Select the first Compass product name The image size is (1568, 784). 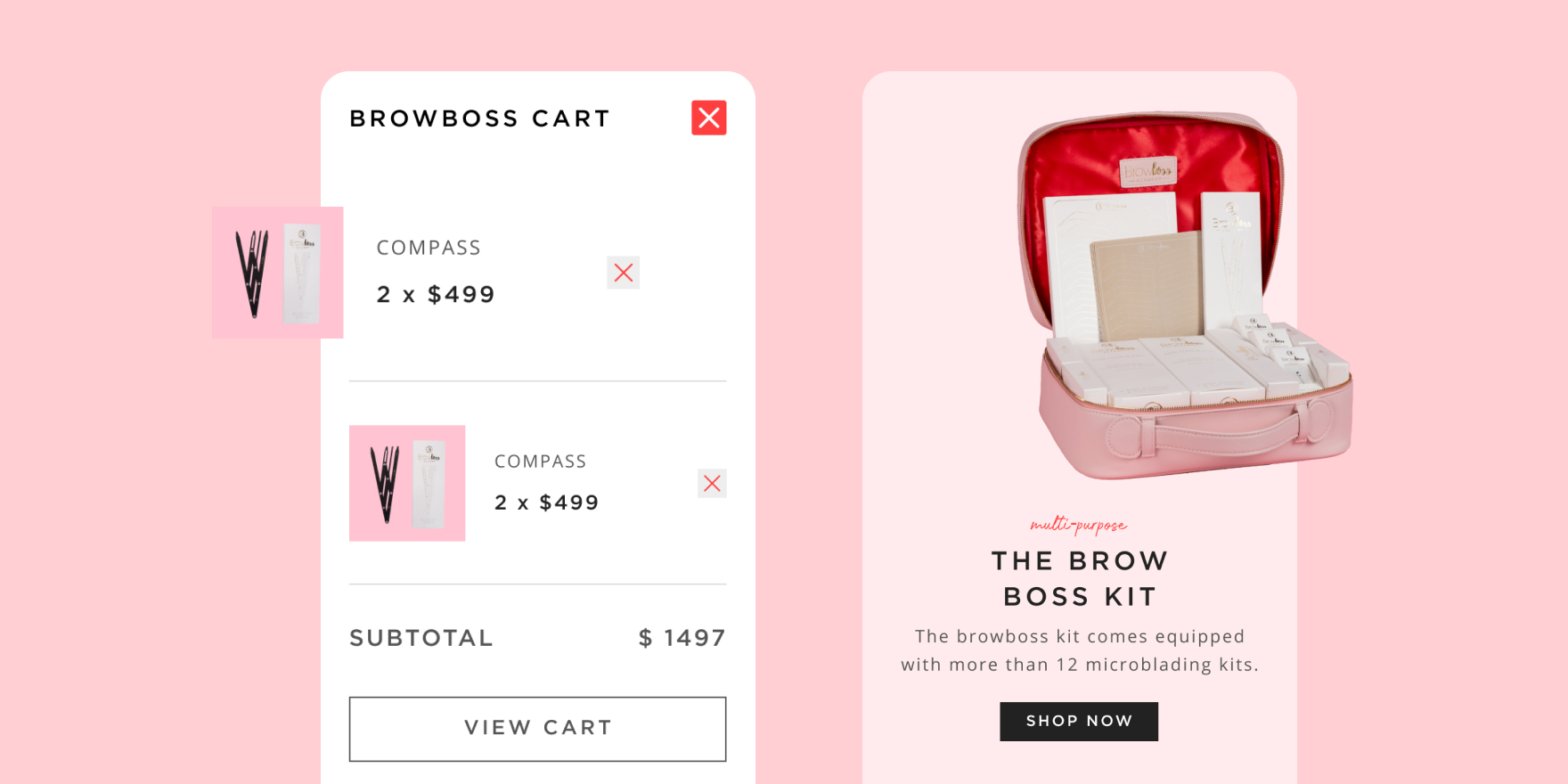point(429,248)
